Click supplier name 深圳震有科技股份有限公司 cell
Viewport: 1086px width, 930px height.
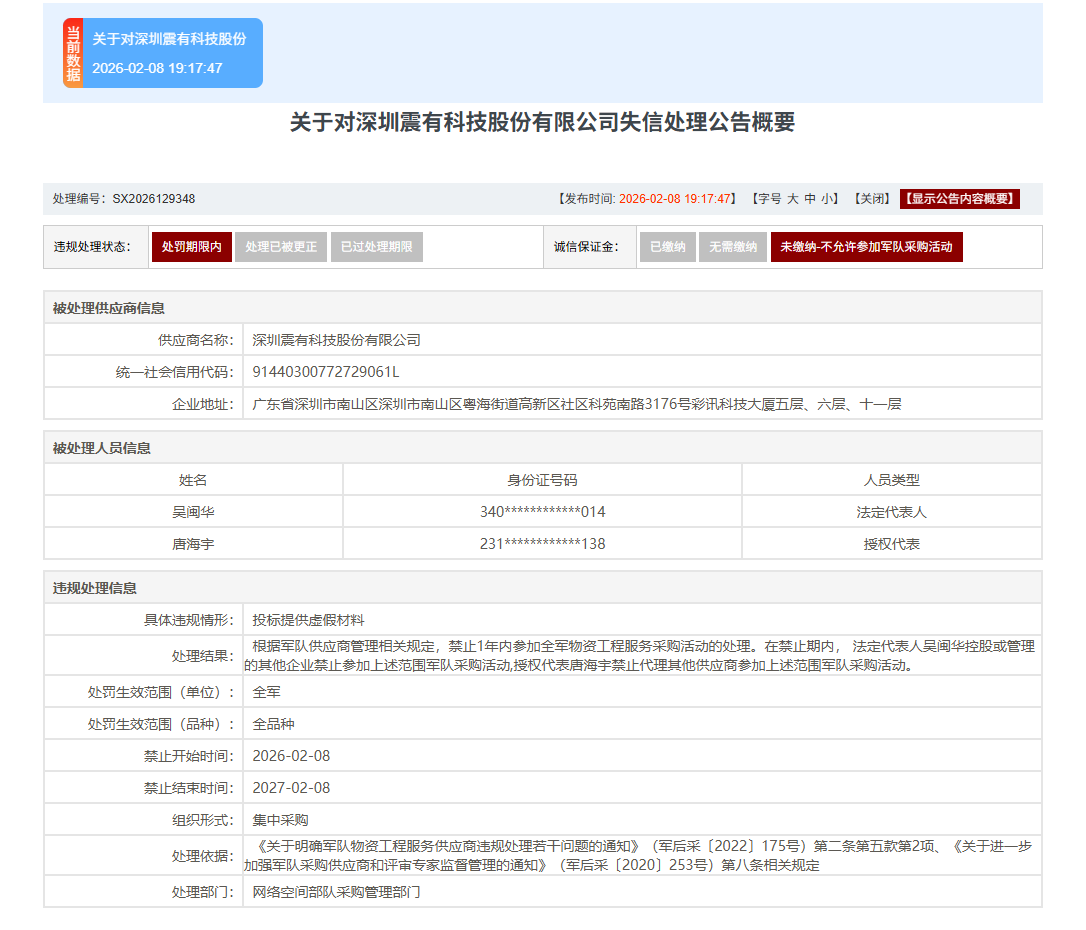click(x=642, y=340)
